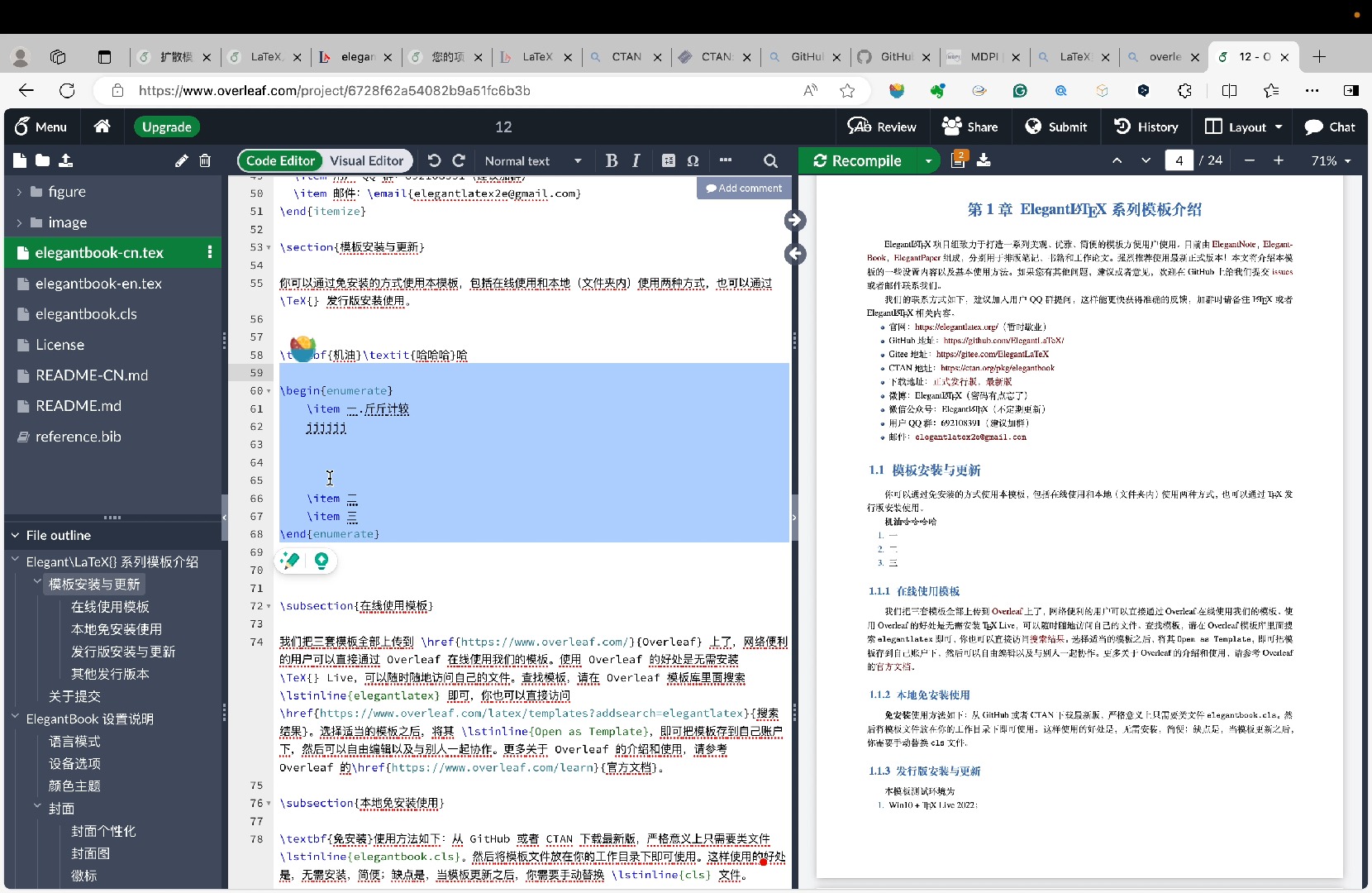Sync code location to PDF arrow

[795, 220]
